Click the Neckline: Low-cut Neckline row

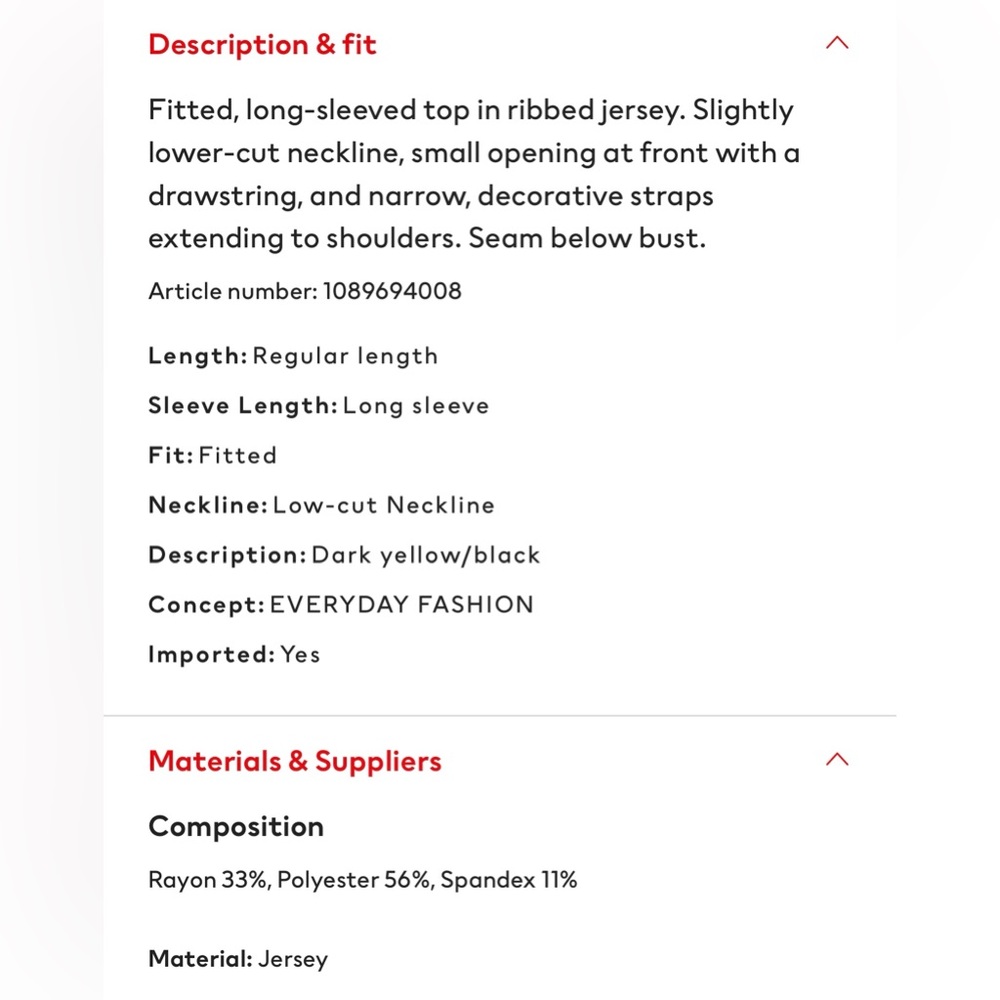[321, 505]
